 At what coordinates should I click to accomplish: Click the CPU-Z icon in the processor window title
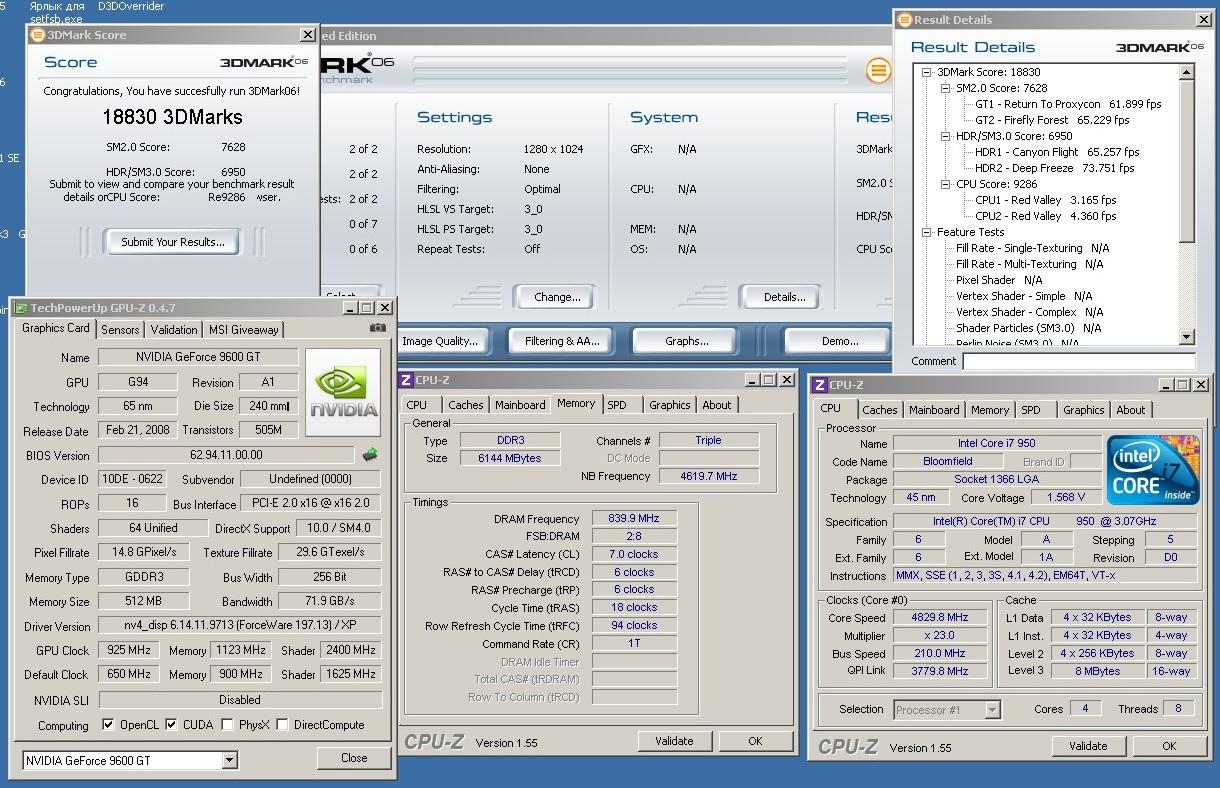pos(819,385)
